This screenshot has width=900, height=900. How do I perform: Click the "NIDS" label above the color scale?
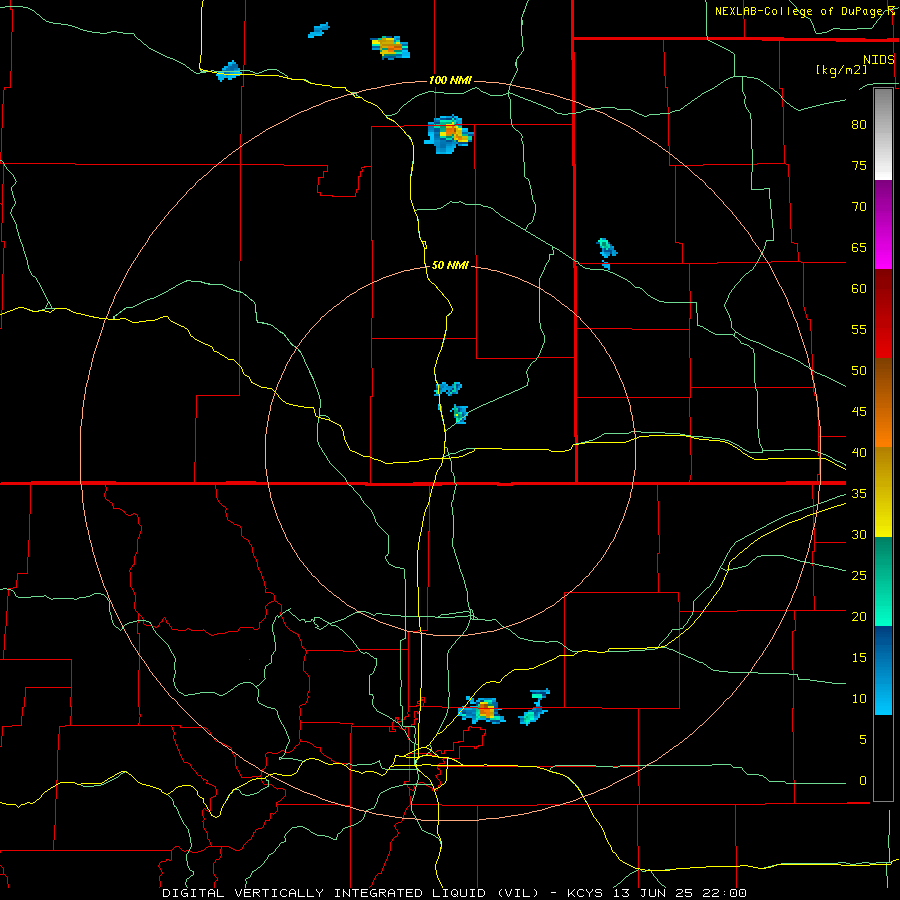click(878, 60)
